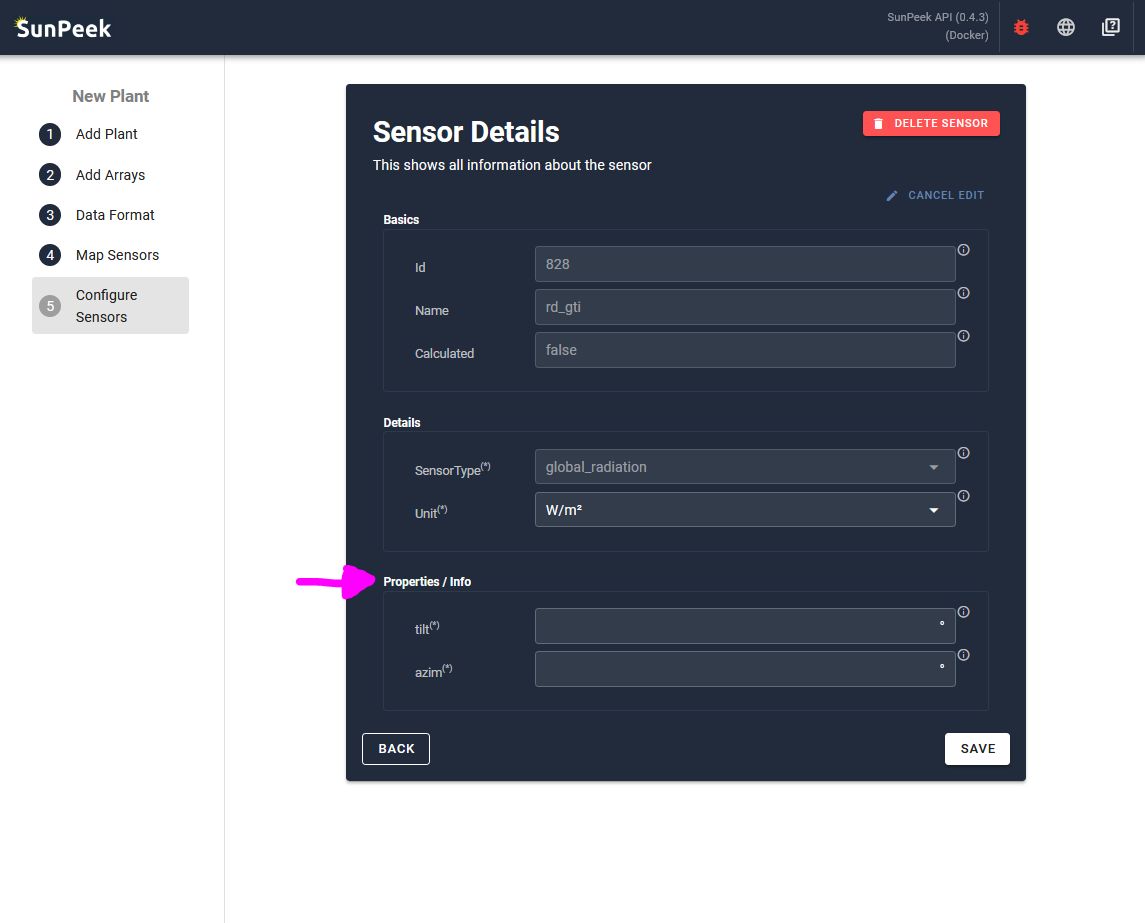The width and height of the screenshot is (1145, 923).
Task: Click the SunPeek logo
Action: pyautogui.click(x=63, y=28)
